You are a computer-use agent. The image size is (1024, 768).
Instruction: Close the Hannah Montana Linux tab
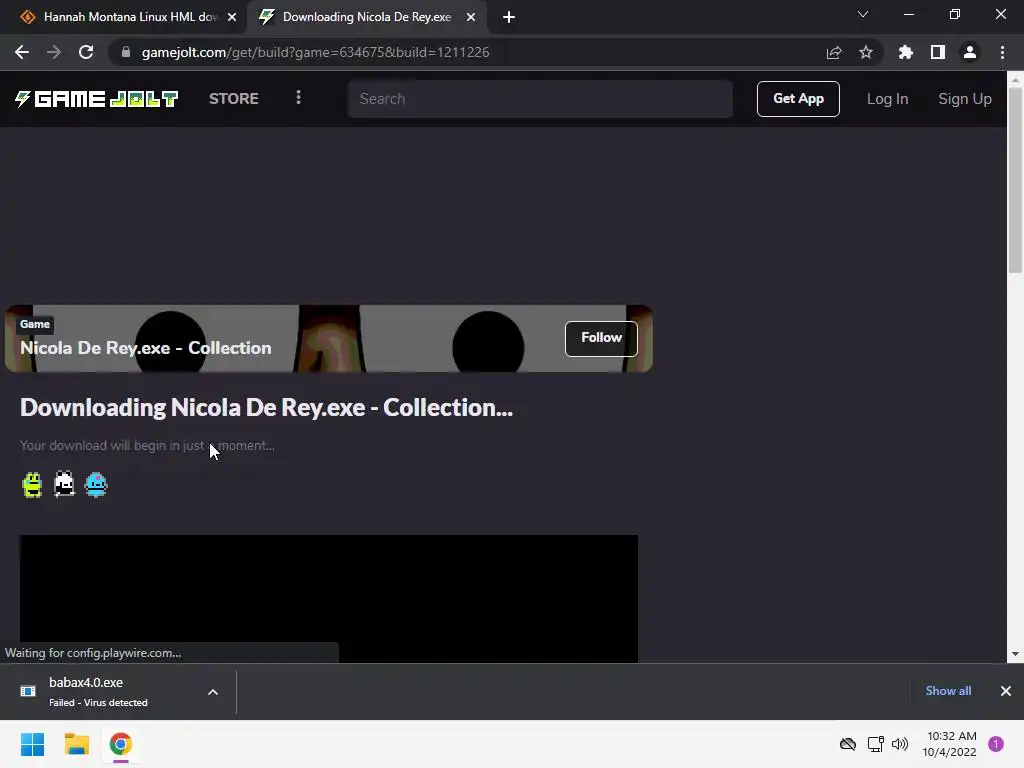pyautogui.click(x=232, y=17)
